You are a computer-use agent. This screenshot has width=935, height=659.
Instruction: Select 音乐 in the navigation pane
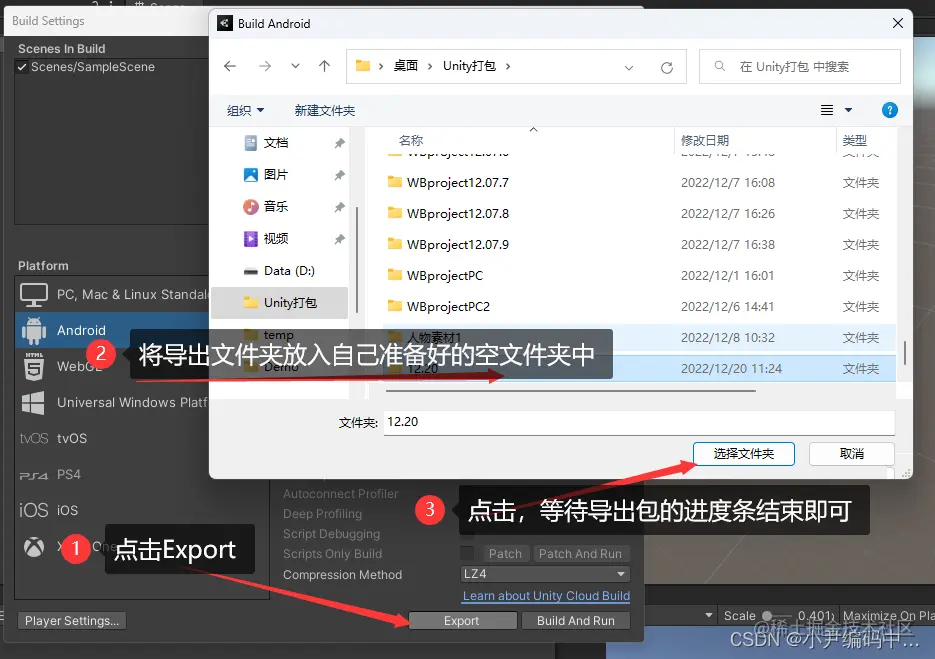275,206
